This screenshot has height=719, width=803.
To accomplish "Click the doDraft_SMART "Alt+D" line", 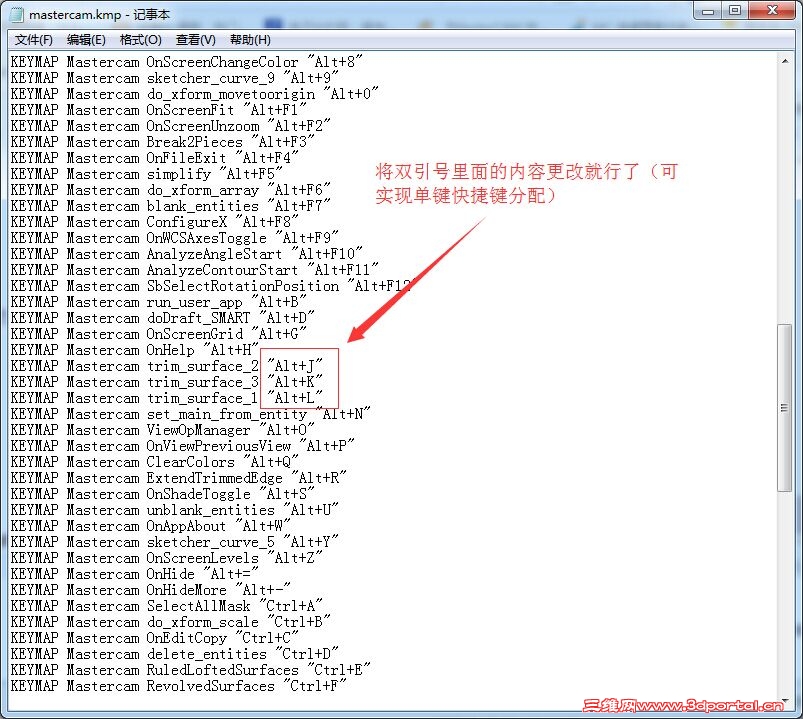I will click(x=162, y=318).
